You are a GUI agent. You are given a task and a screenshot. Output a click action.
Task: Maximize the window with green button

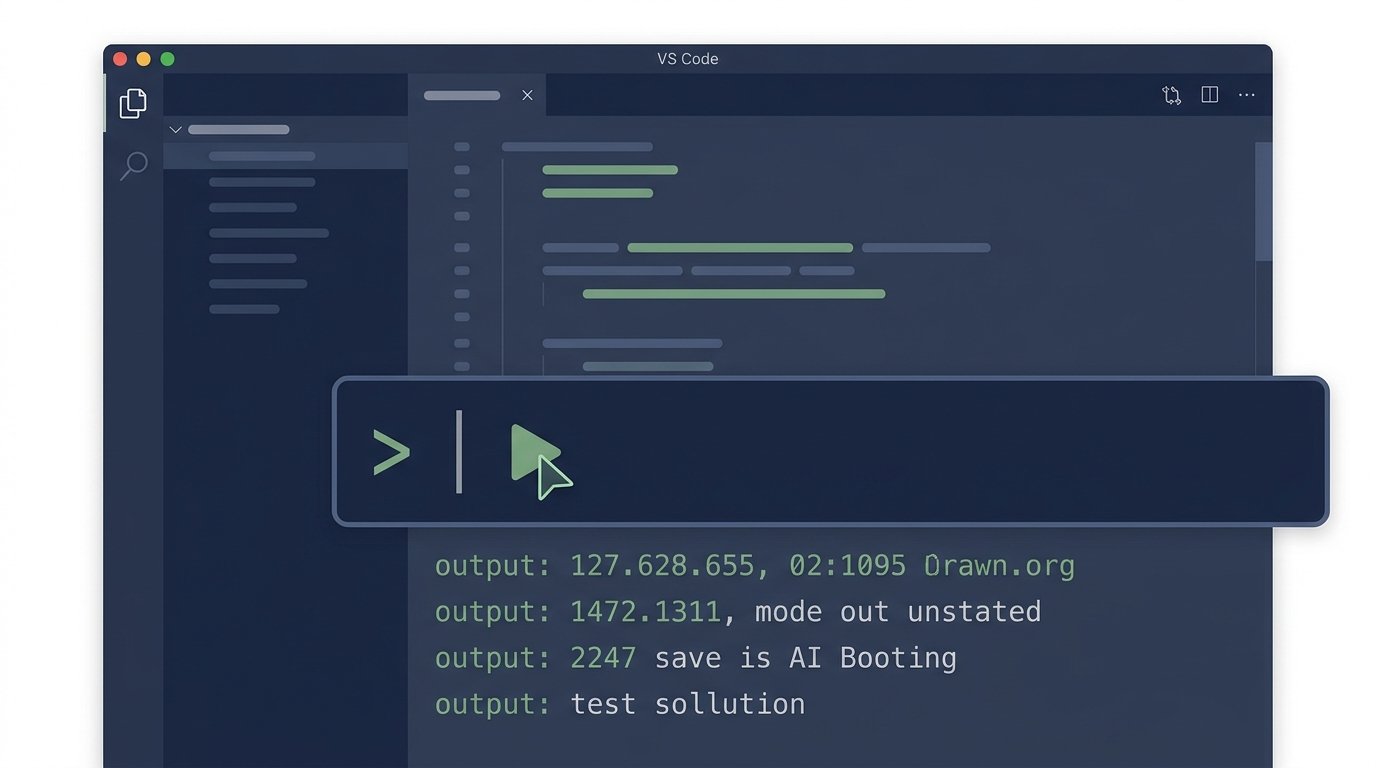[168, 59]
